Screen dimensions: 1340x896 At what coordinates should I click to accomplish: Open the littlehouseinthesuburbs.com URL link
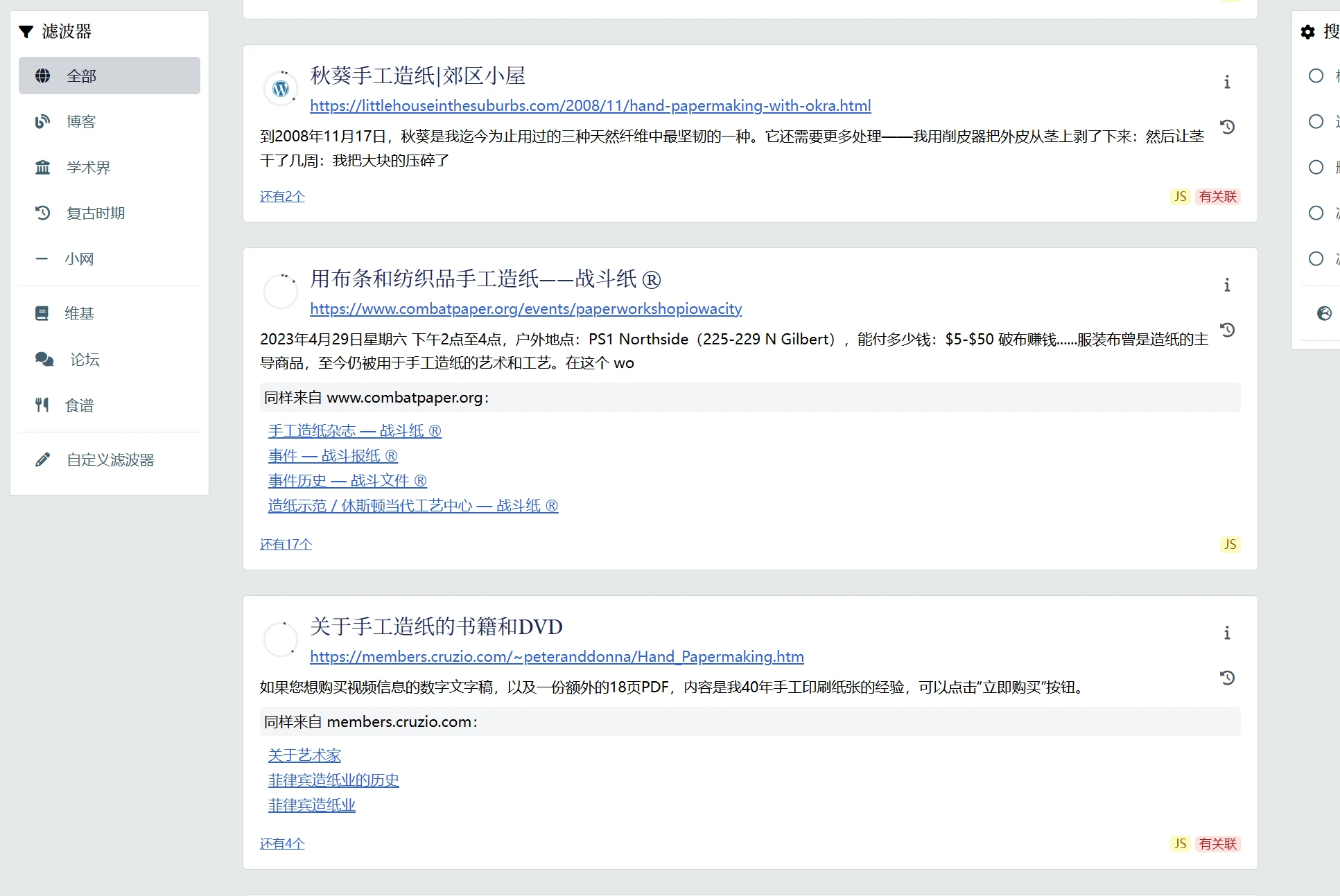591,105
